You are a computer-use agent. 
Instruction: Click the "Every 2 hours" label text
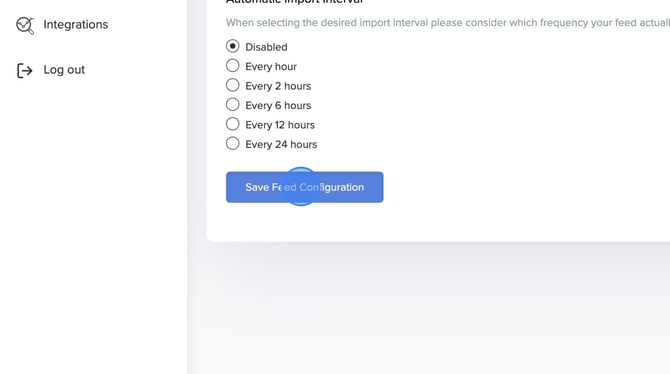[278, 86]
